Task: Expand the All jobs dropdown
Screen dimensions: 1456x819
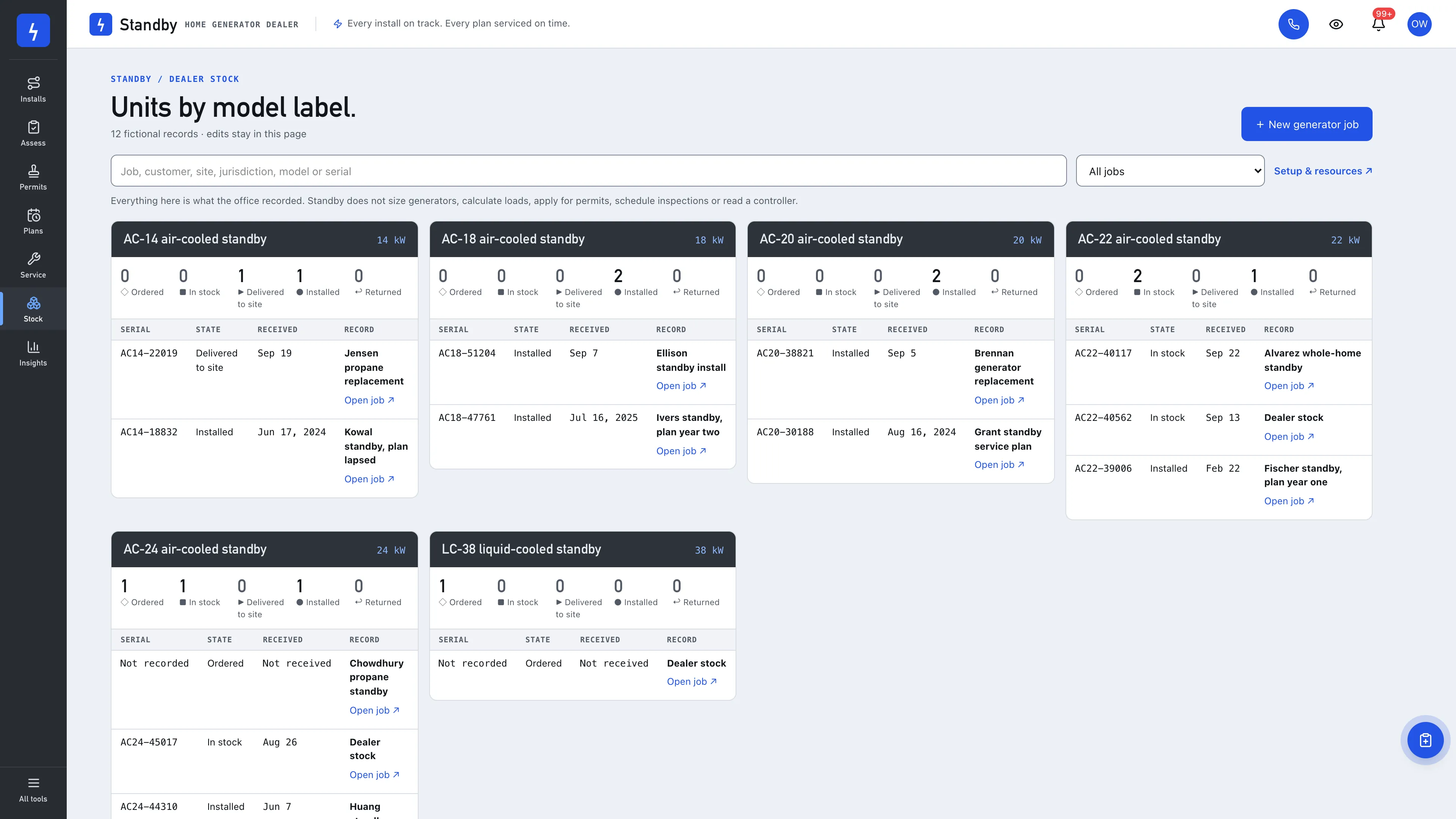Action: (1170, 171)
